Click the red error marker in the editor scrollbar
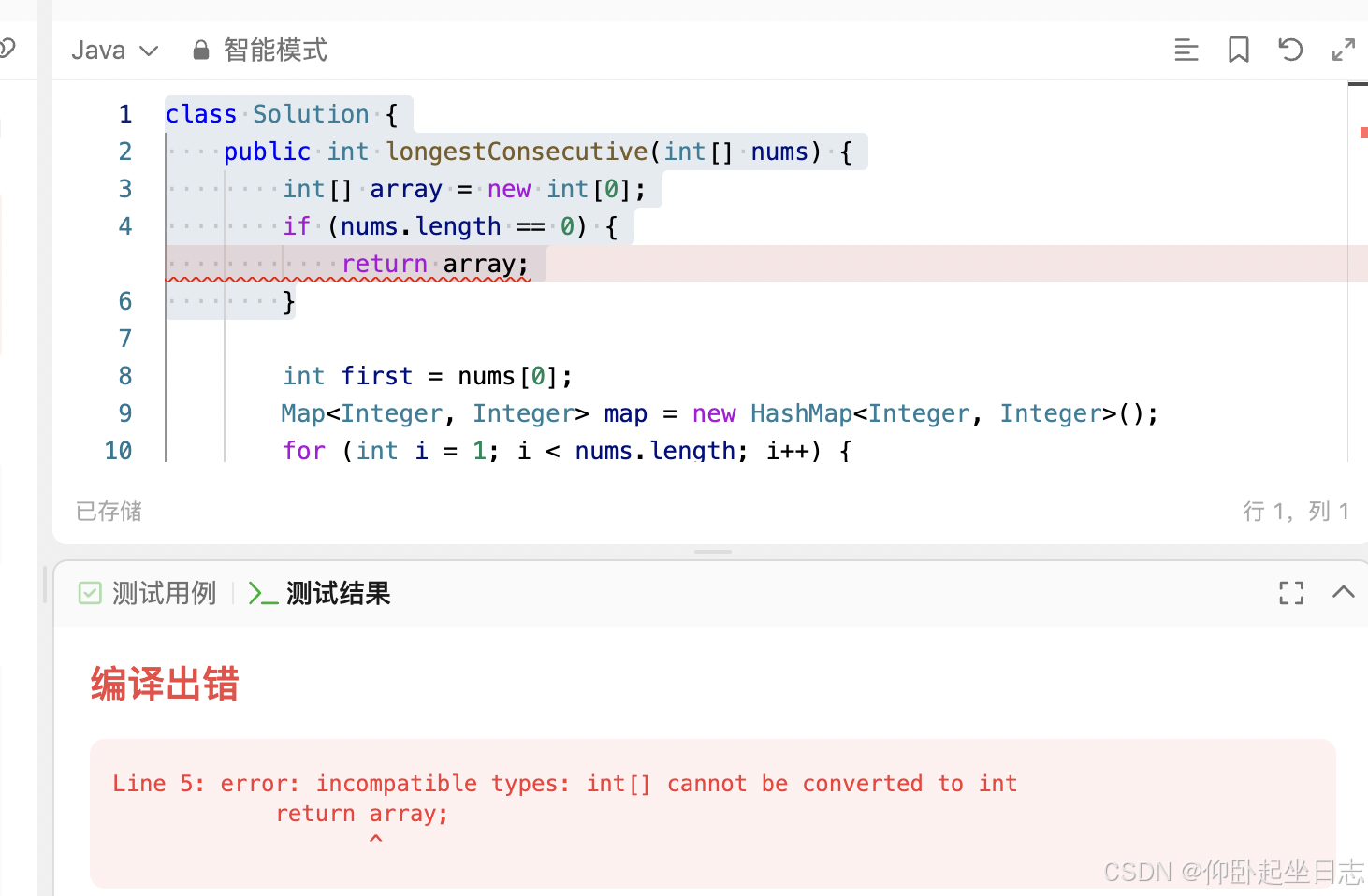This screenshot has height=896, width=1368. point(1362,132)
